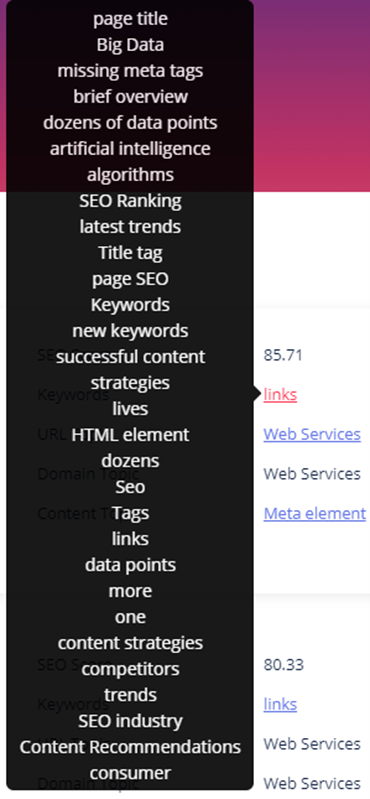Image resolution: width=370 pixels, height=799 pixels.
Task: Open the blue "links" link below 80.33
Action: (x=280, y=704)
